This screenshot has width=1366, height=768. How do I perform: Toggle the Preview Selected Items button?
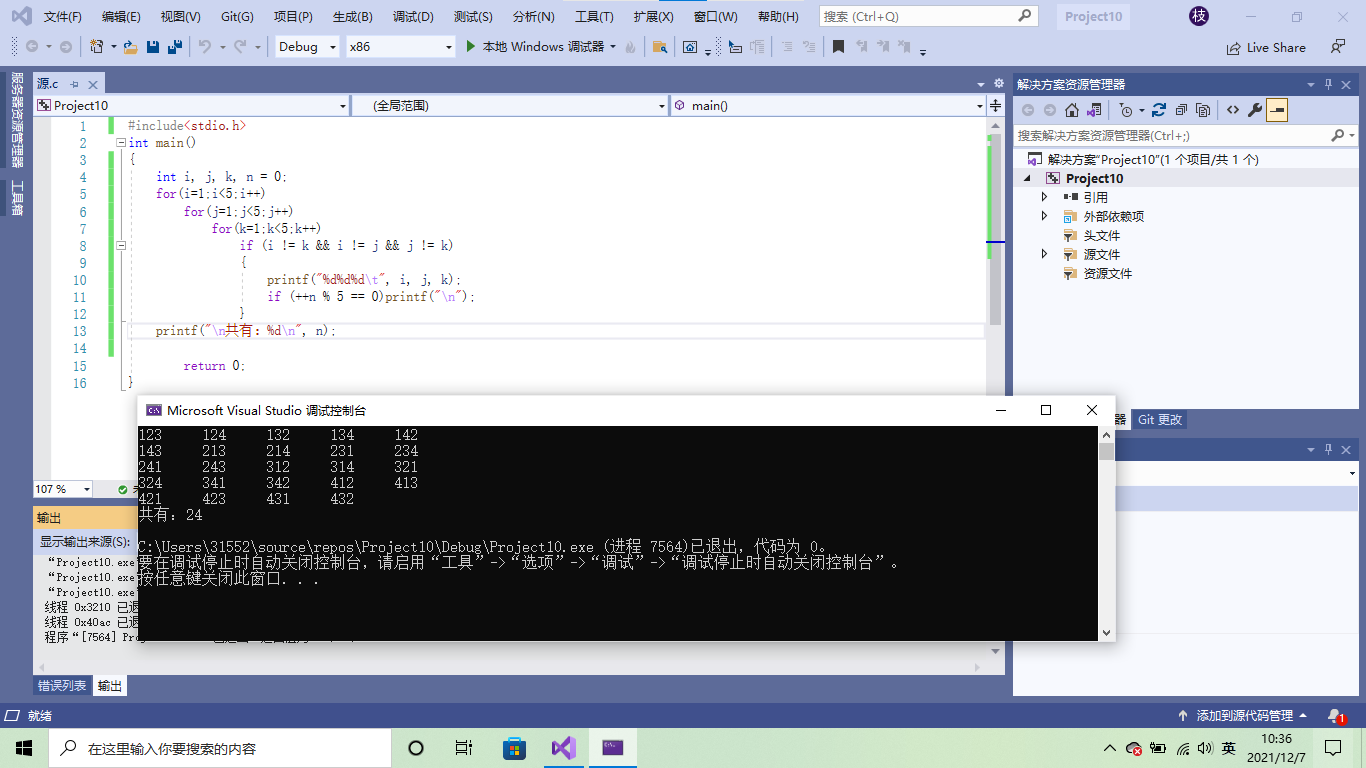click(1277, 110)
